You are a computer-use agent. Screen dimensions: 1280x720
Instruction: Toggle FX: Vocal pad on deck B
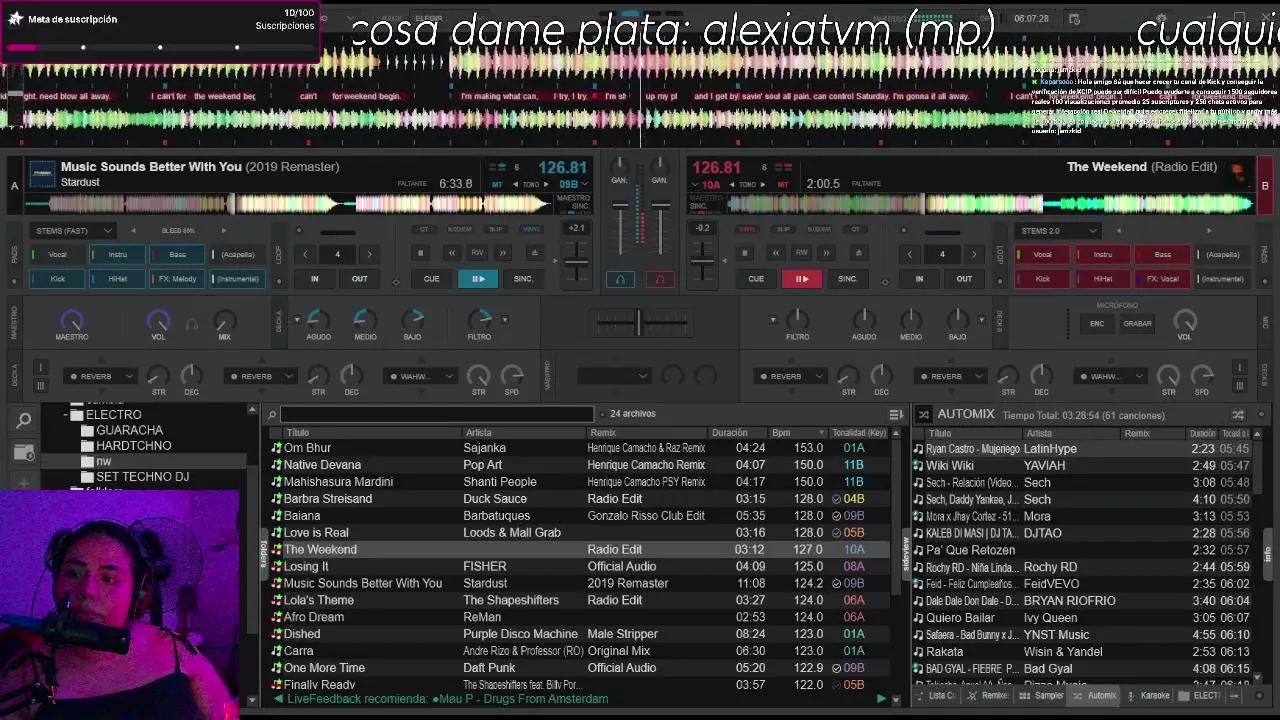tap(1162, 279)
